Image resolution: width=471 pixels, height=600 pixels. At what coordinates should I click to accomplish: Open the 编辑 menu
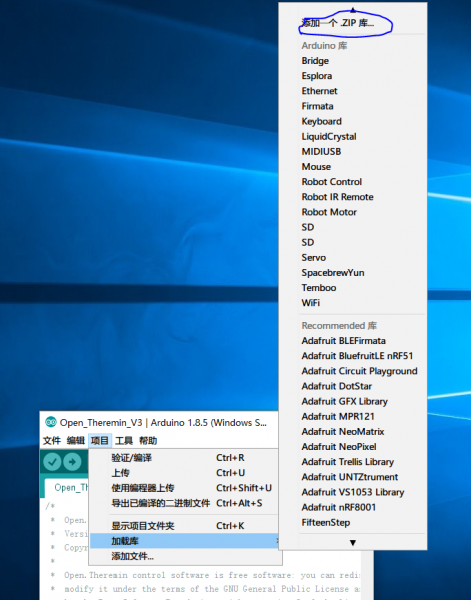[76, 441]
